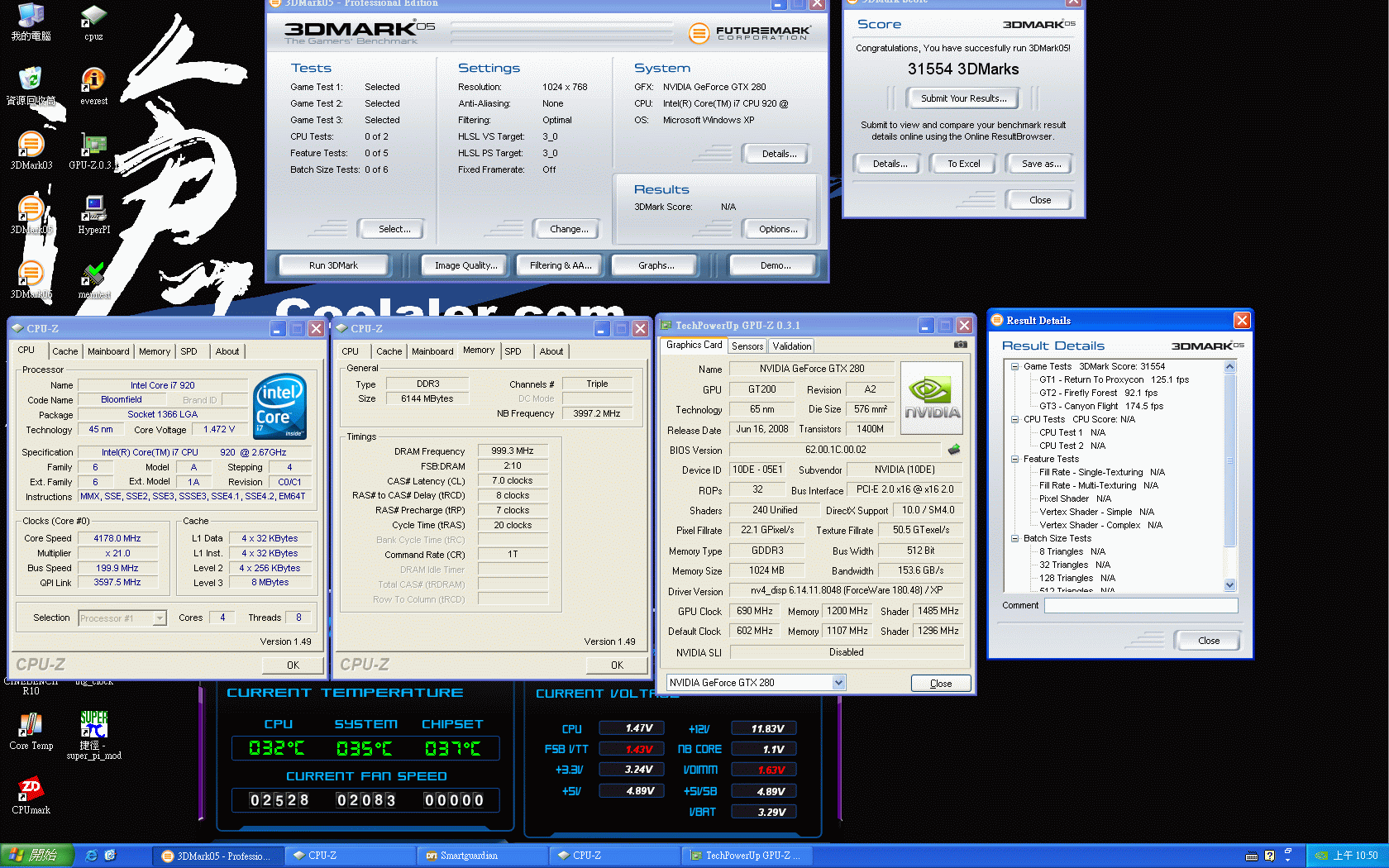This screenshot has width=1389, height=868.
Task: Click the 31554 3DMarks score text
Action: pyautogui.click(x=963, y=69)
